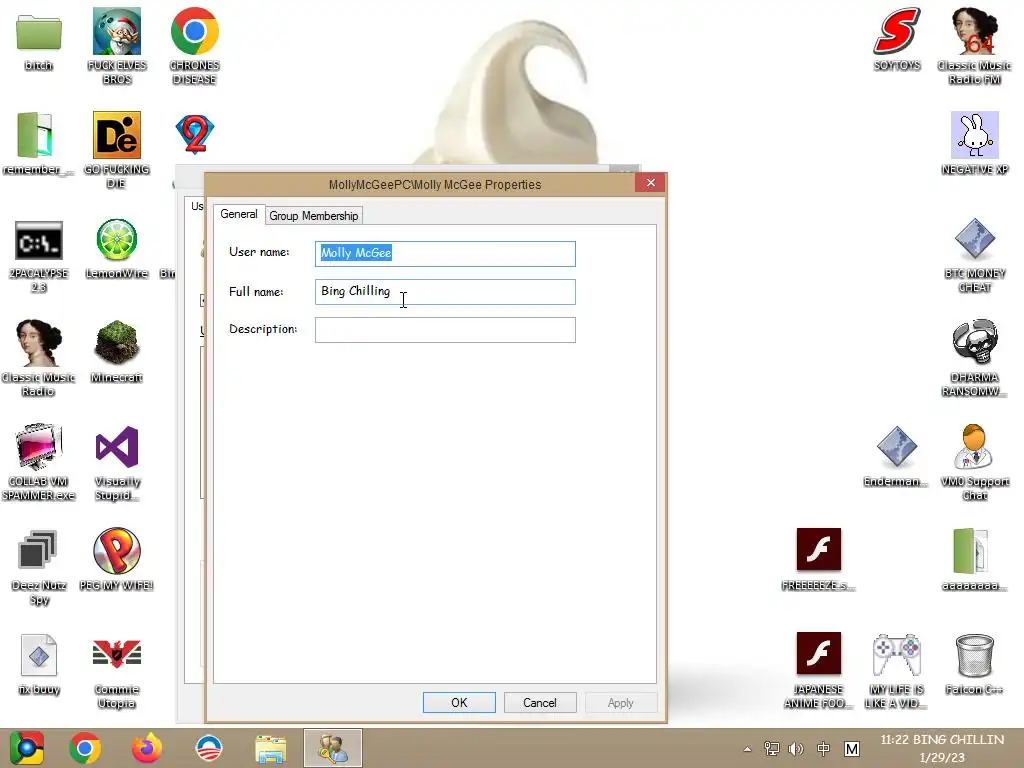Viewport: 1024px width, 768px height.
Task: Open Chrome from the taskbar
Action: coord(85,748)
